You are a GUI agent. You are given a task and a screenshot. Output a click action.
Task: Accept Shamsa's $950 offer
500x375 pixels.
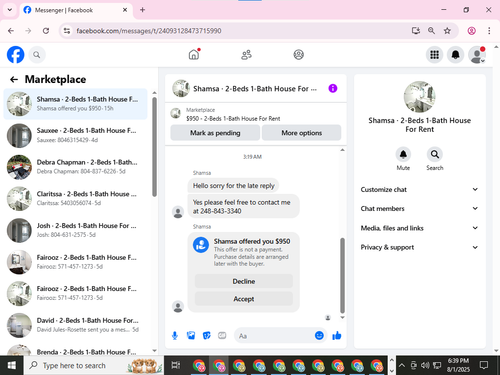[244, 299]
